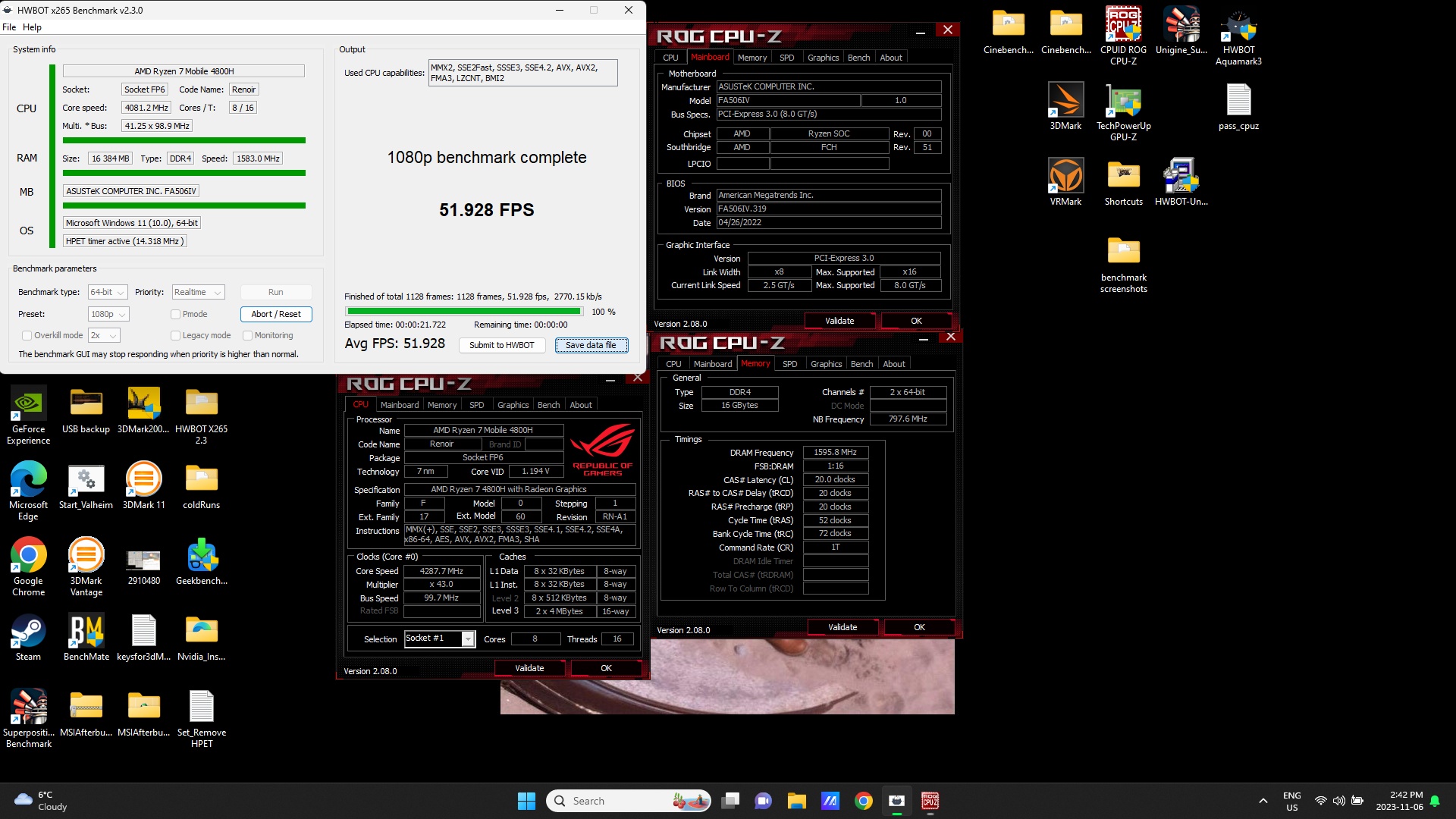Launch TechPowerUp GPU-Z shortcut
Viewport: 1456px width, 819px height.
coord(1123,111)
